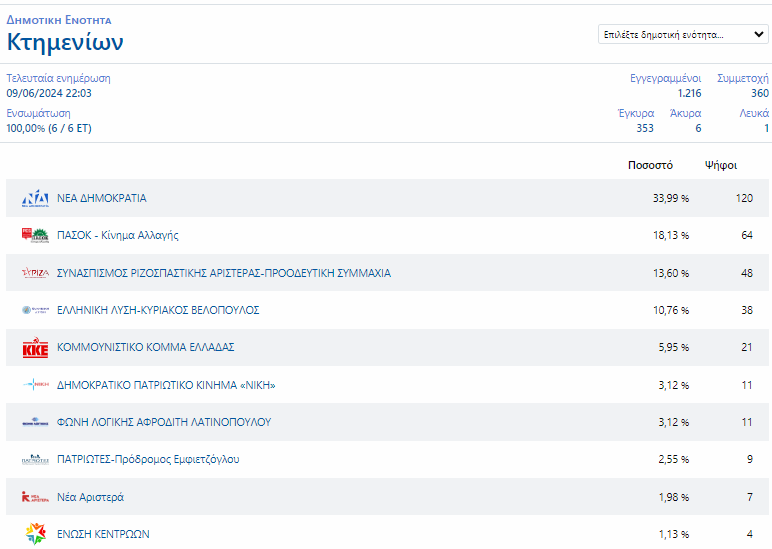Click the 21 votes value
The image size is (772, 549).
click(x=747, y=348)
